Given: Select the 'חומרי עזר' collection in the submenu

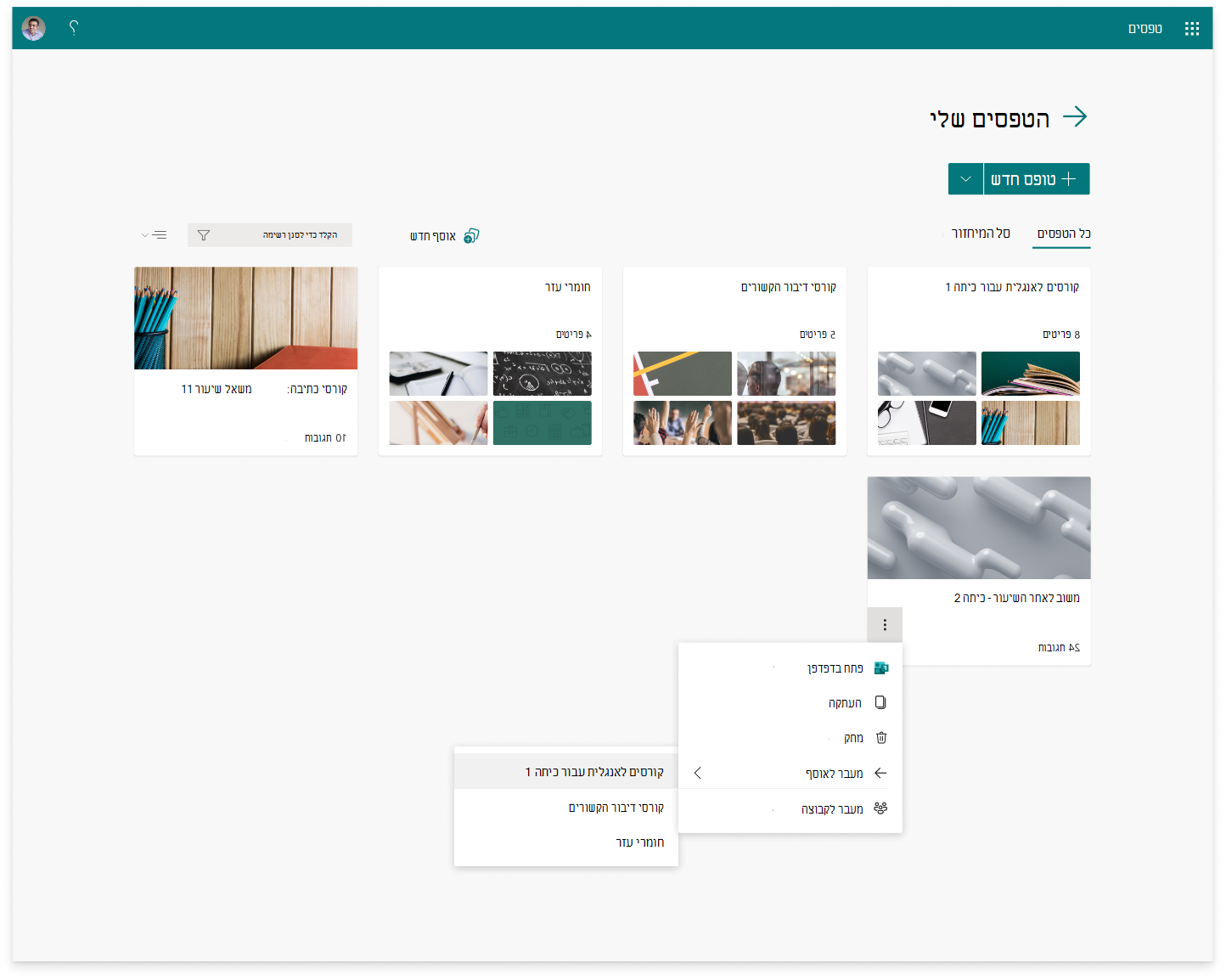Looking at the screenshot, I should pos(566,842).
